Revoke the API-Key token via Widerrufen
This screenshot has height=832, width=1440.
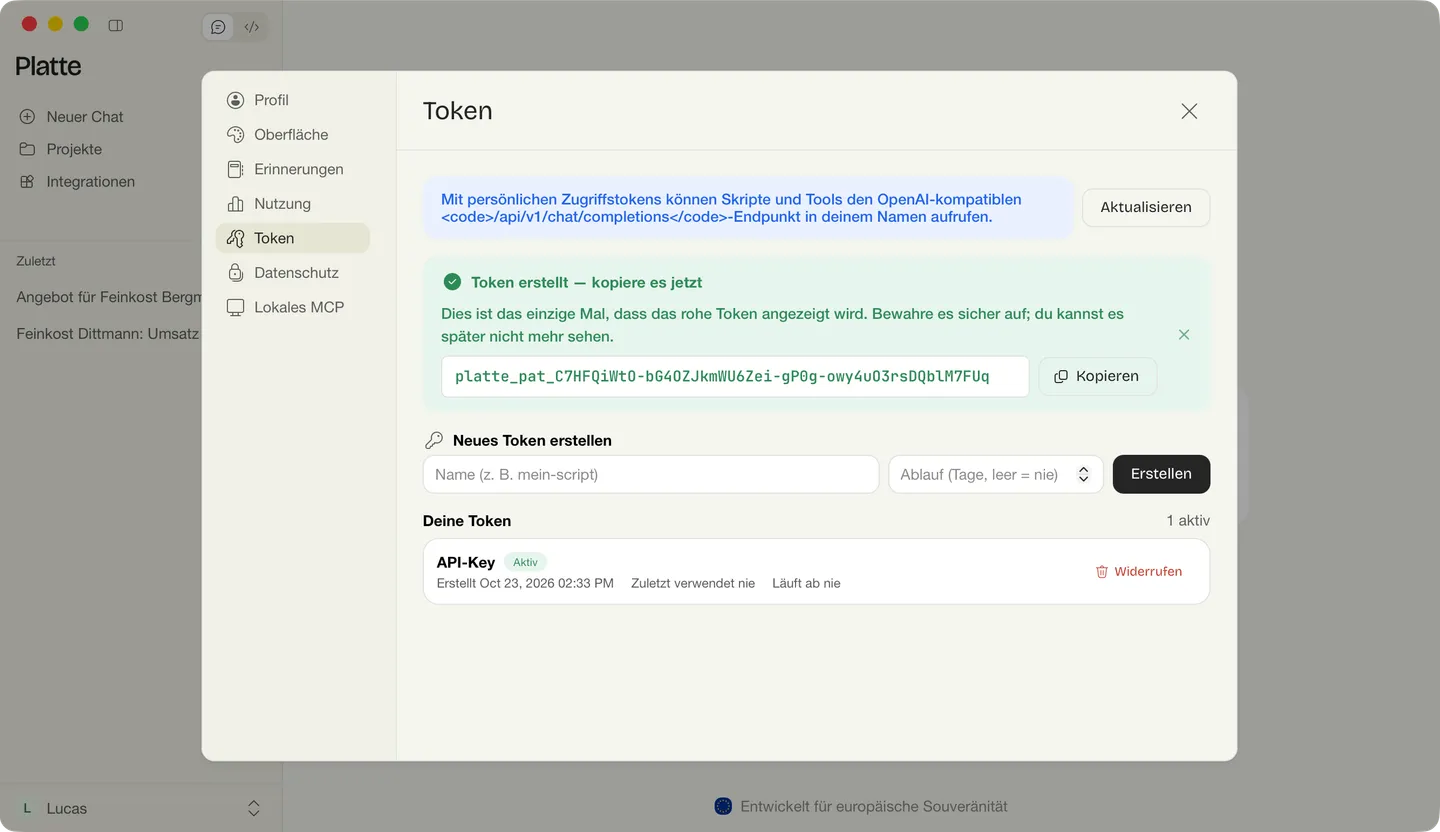point(1139,572)
